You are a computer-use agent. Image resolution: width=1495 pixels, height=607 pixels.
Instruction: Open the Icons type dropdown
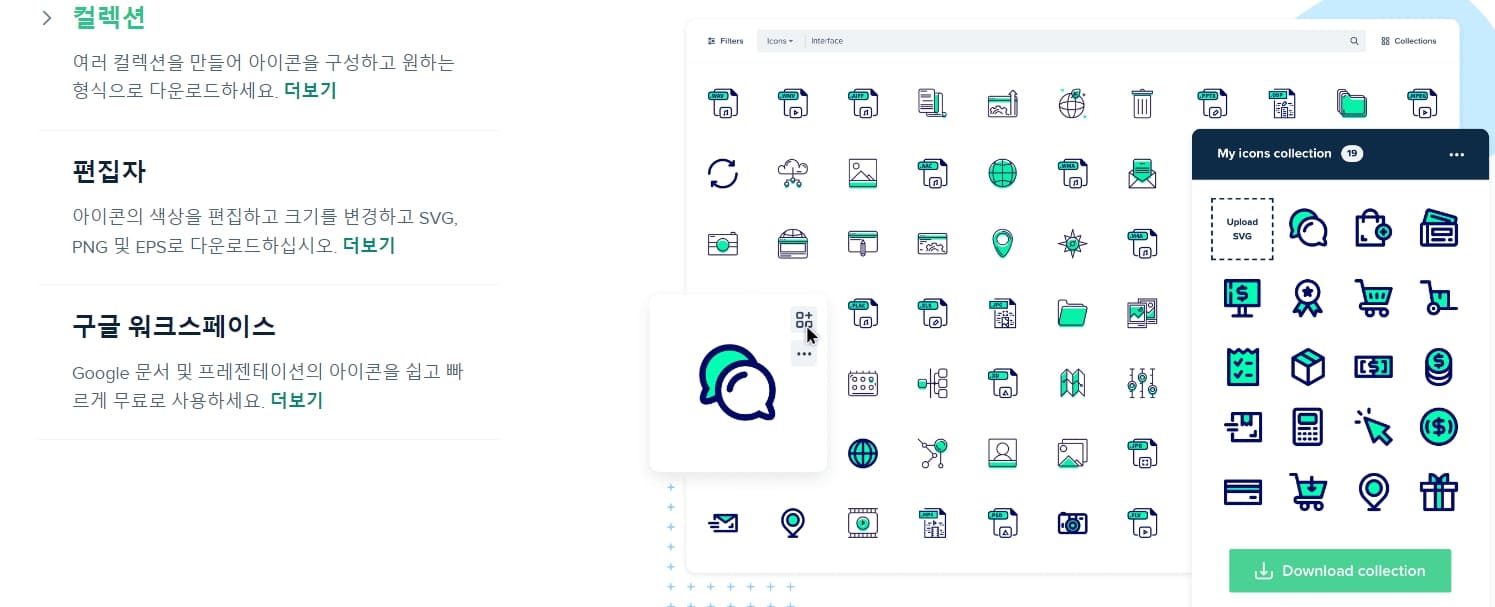tap(780, 41)
